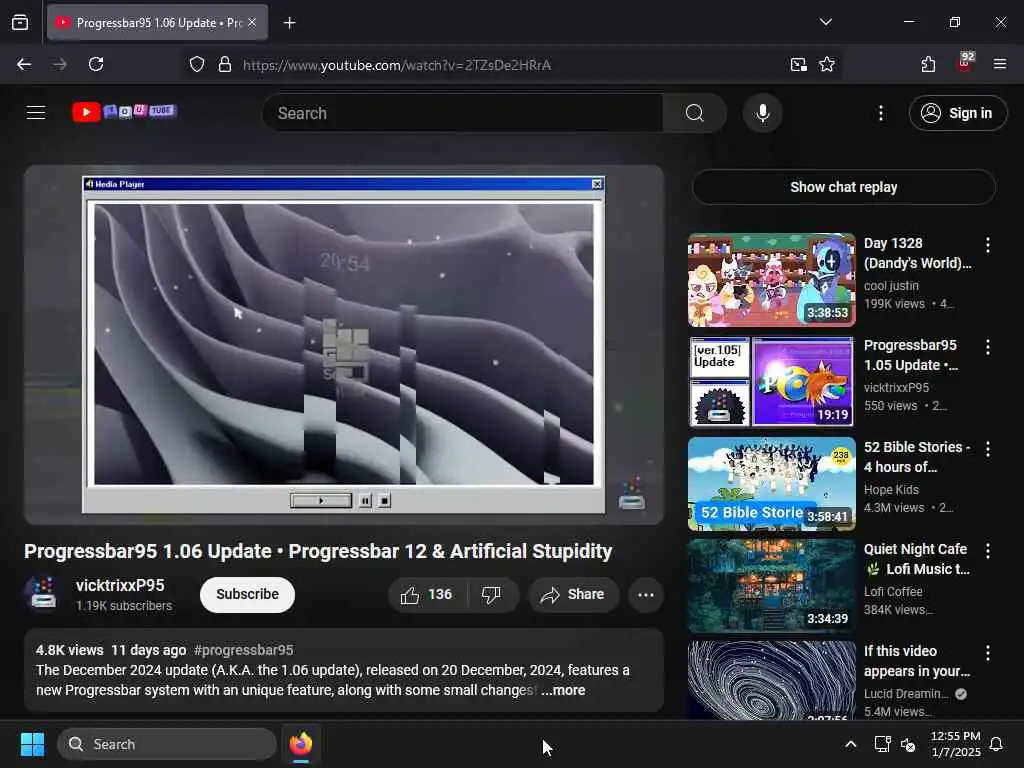1024x768 pixels.
Task: Submit search with magnifier button
Action: [x=695, y=113]
